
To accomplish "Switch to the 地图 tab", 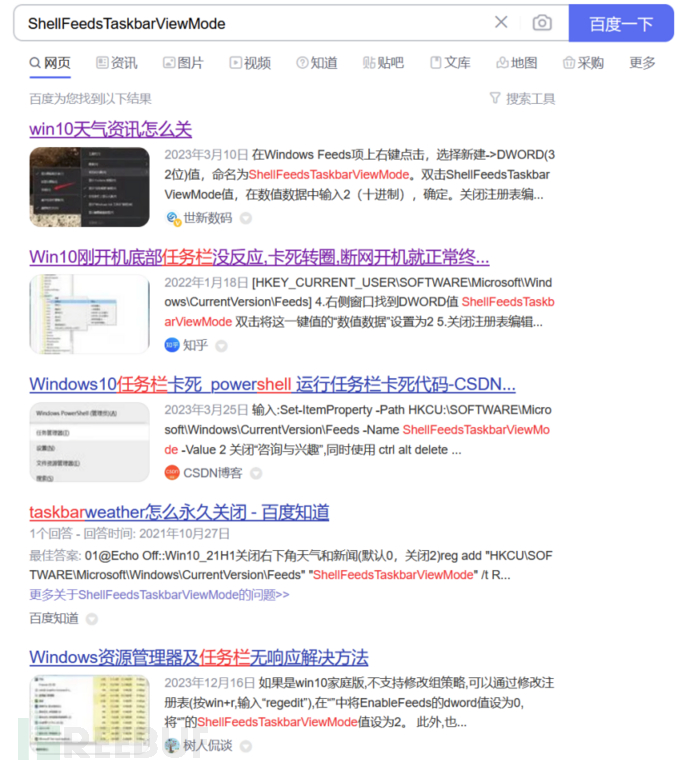I will pyautogui.click(x=516, y=63).
